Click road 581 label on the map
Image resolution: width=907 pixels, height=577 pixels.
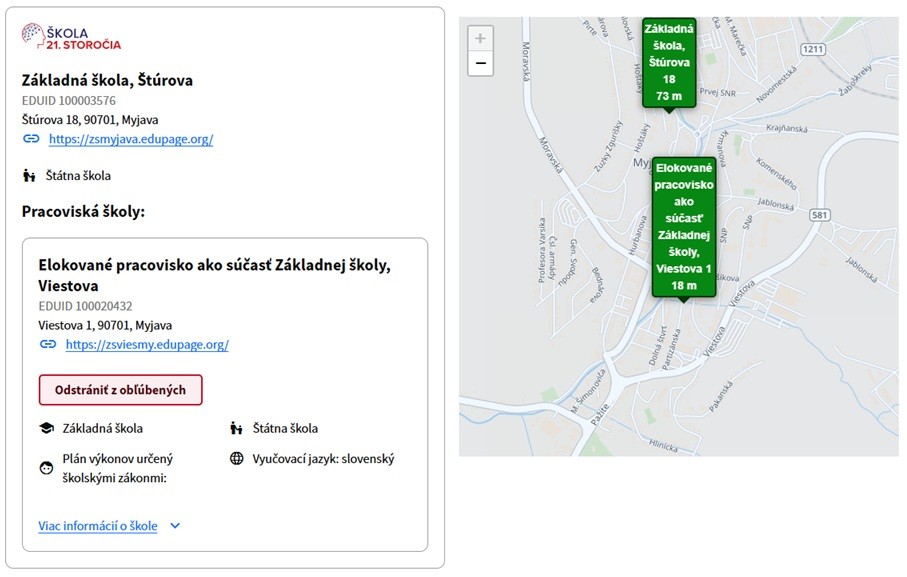(x=820, y=215)
